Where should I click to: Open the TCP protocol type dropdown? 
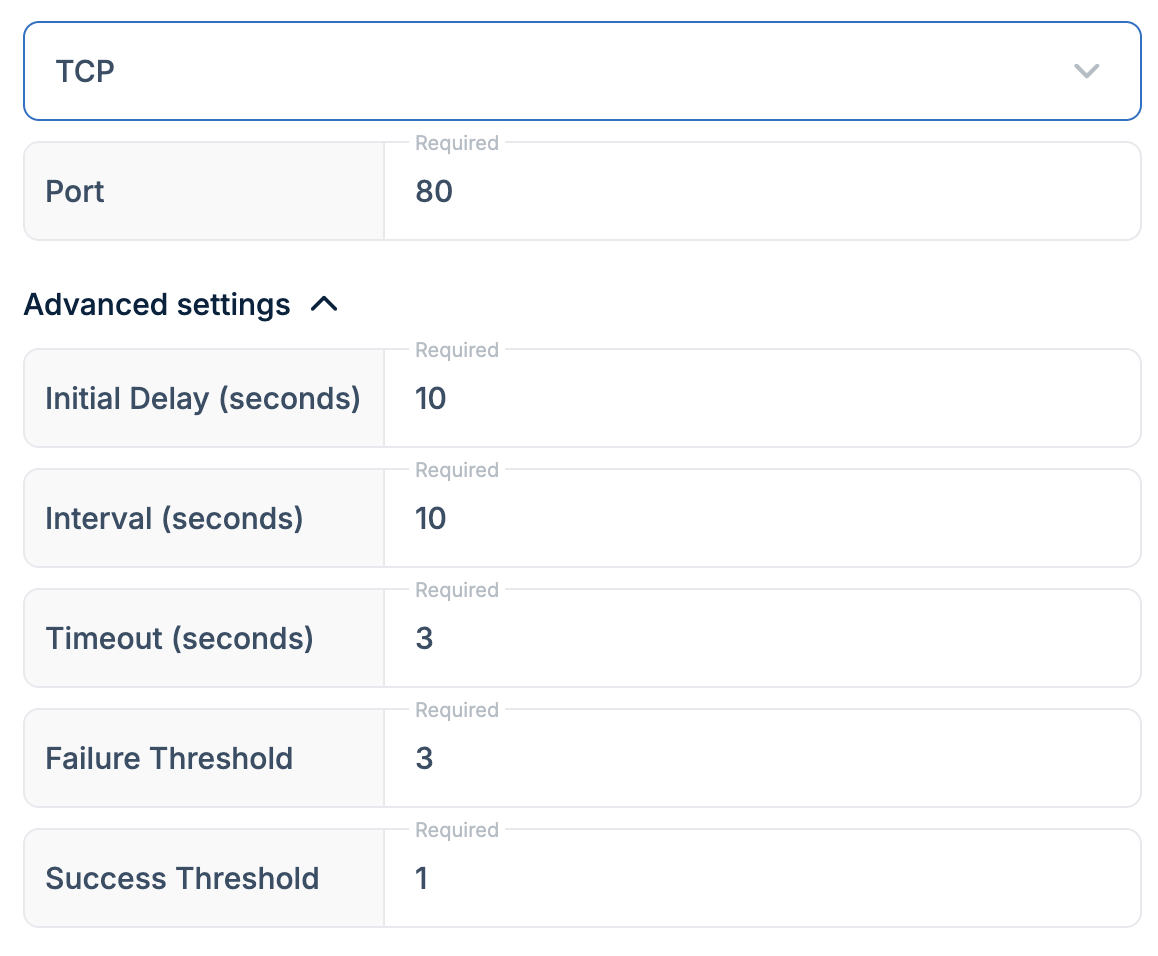(580, 71)
